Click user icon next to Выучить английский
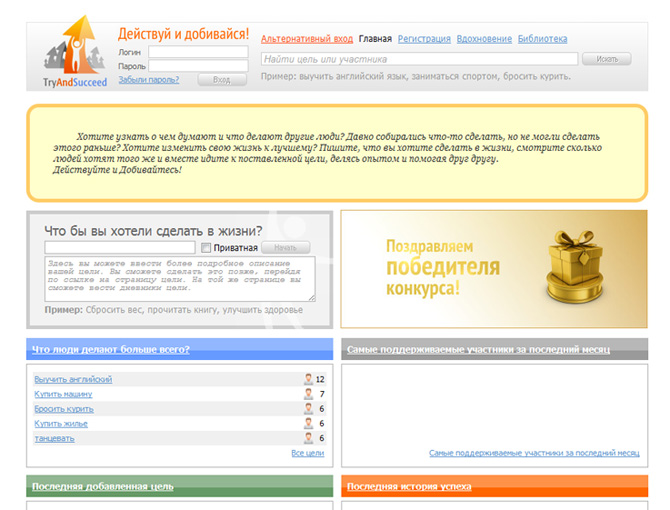 (308, 380)
